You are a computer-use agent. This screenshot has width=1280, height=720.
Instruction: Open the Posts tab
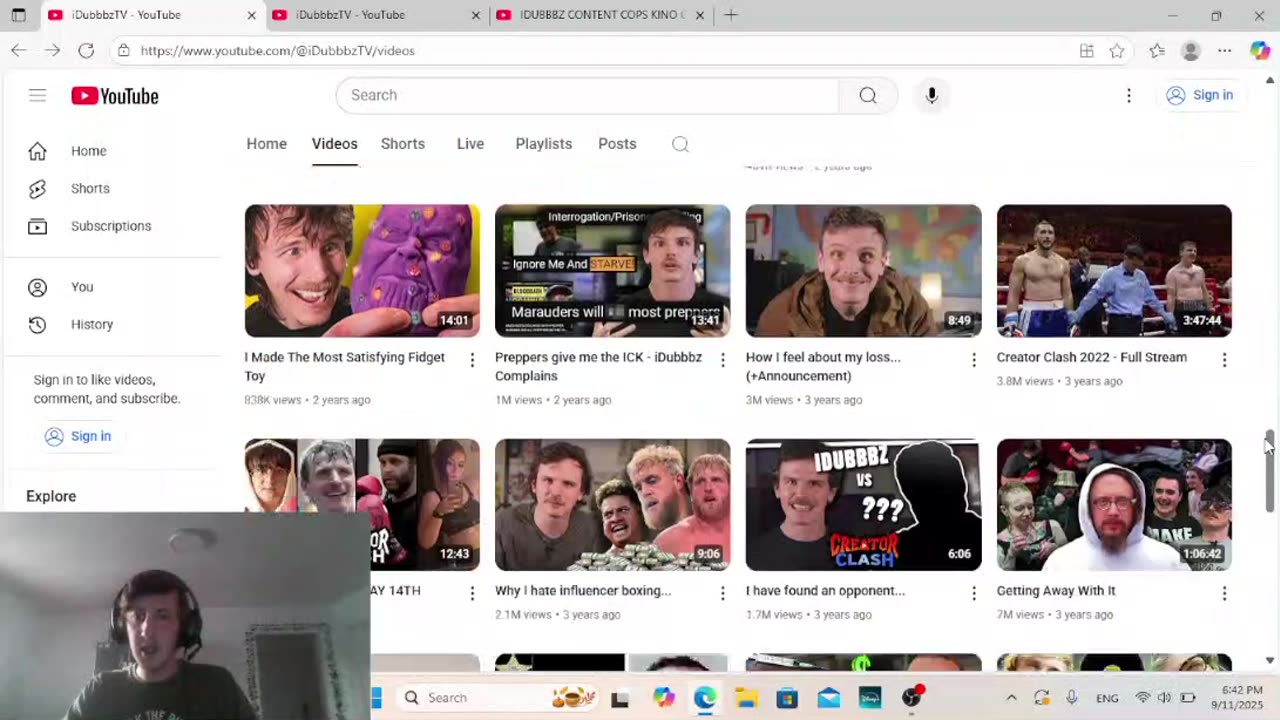pyautogui.click(x=617, y=144)
